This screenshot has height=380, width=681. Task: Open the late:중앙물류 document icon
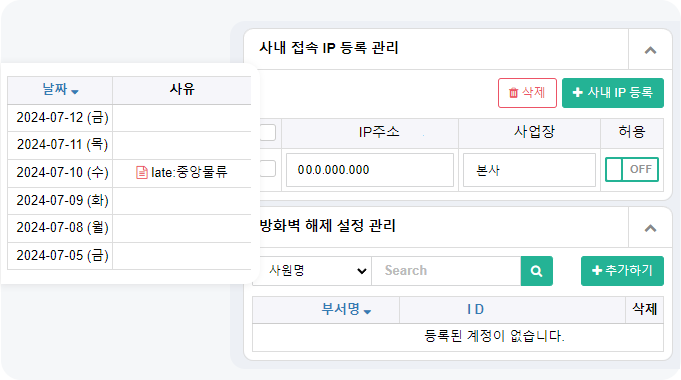pyautogui.click(x=142, y=172)
